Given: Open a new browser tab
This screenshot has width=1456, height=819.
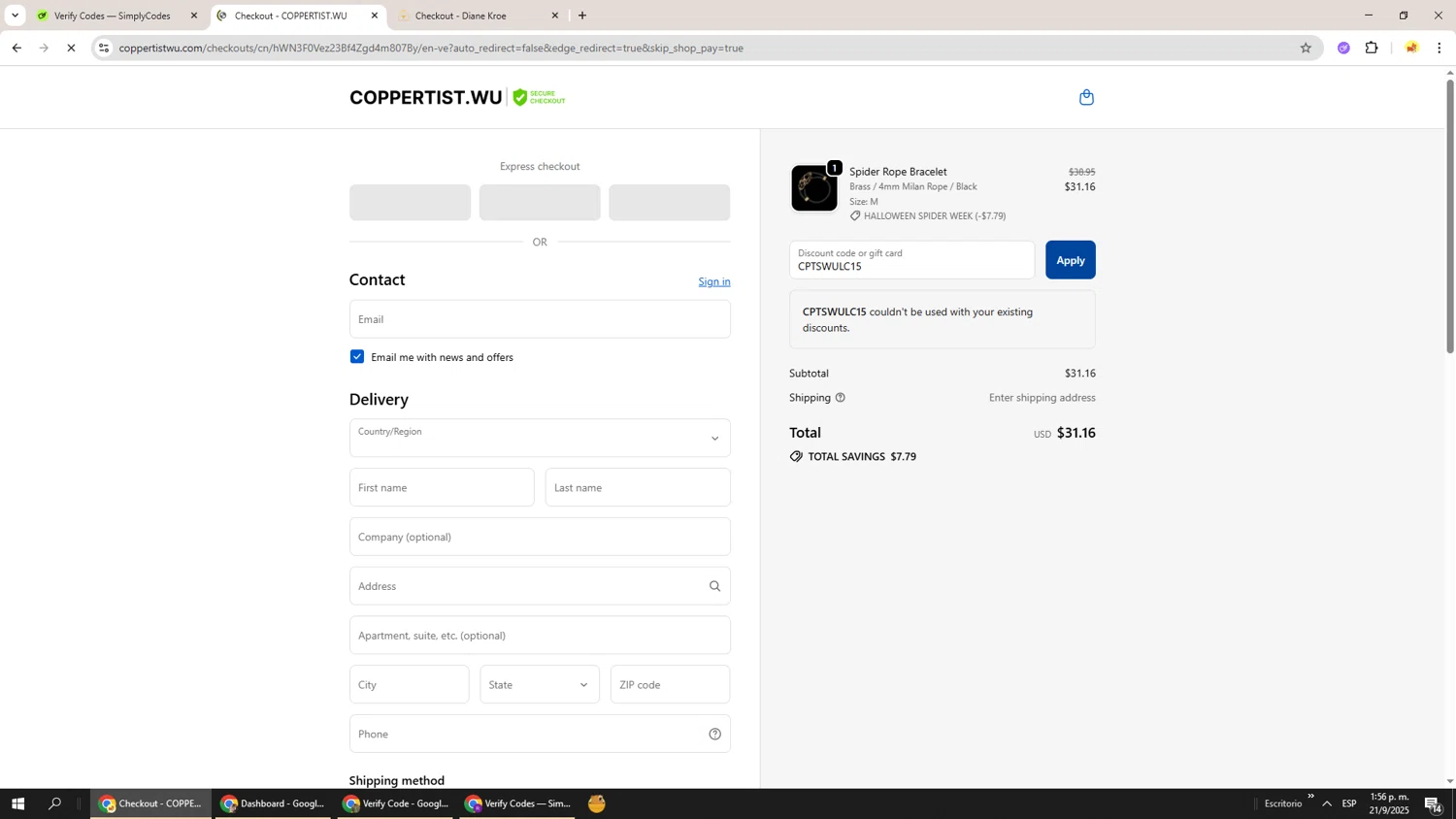Looking at the screenshot, I should [582, 16].
